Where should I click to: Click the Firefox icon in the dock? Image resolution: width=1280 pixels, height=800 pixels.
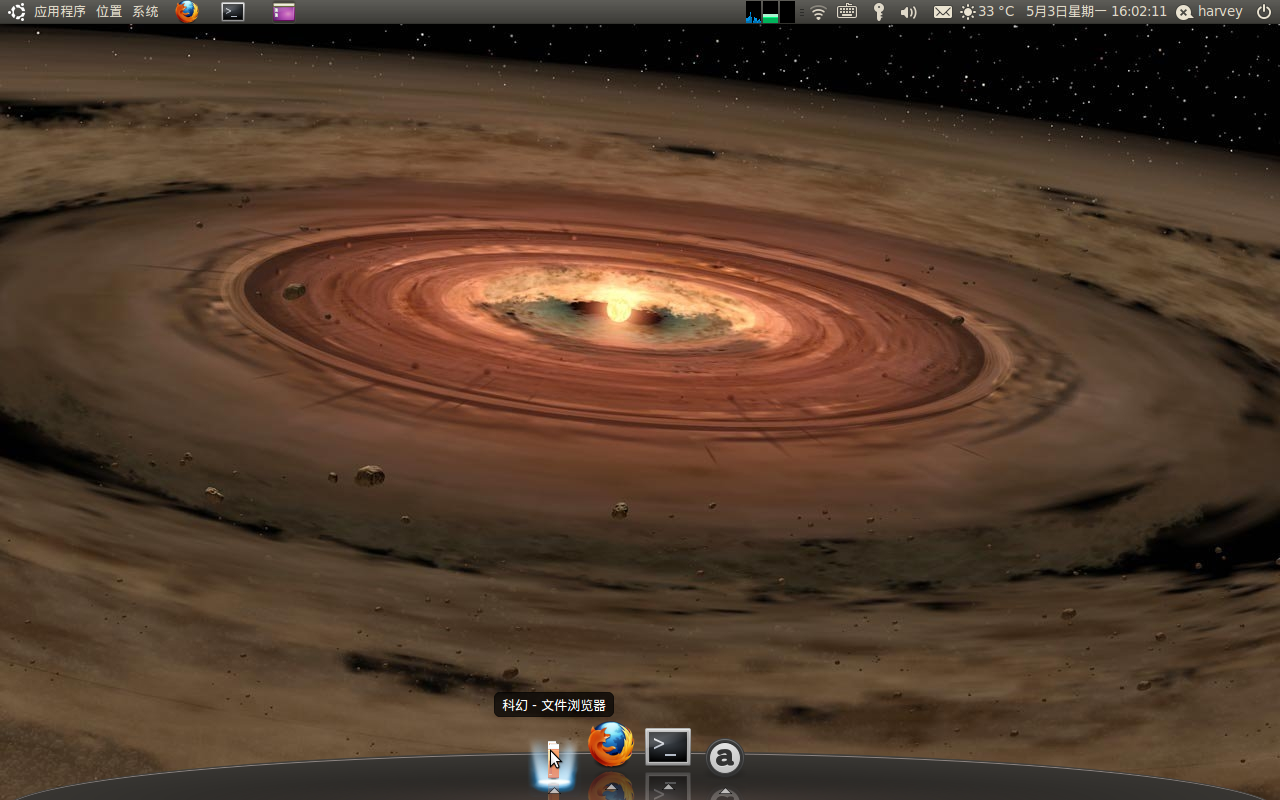pos(611,745)
